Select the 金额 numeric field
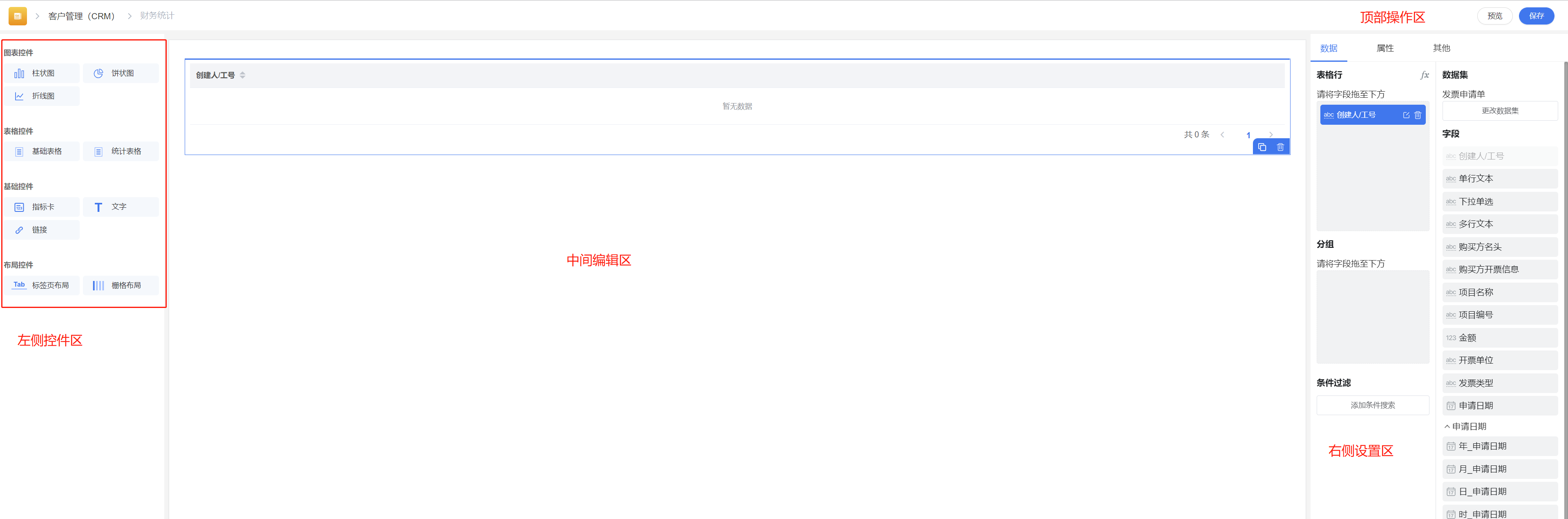 [1500, 337]
